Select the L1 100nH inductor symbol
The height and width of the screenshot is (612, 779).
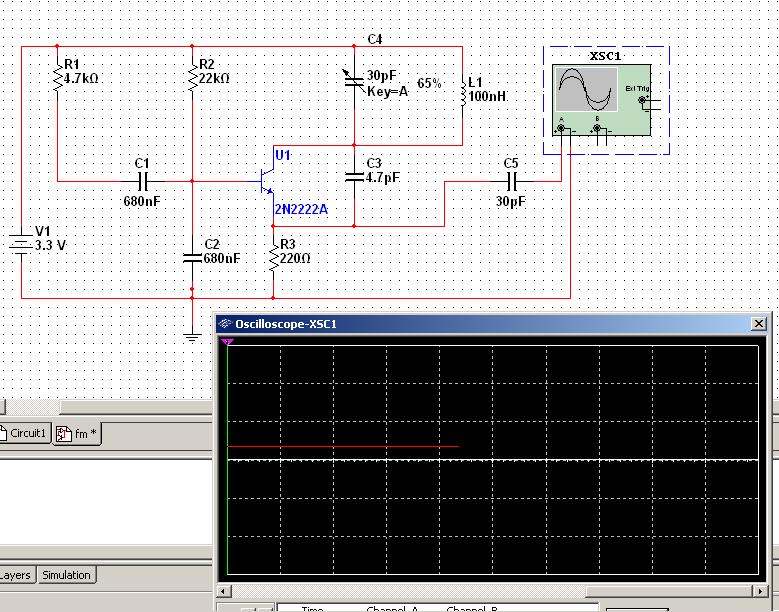coord(463,94)
